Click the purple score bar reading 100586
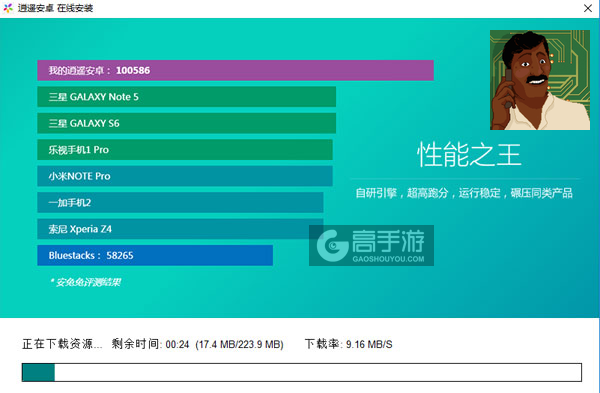This screenshot has width=600, height=393. tap(235, 70)
